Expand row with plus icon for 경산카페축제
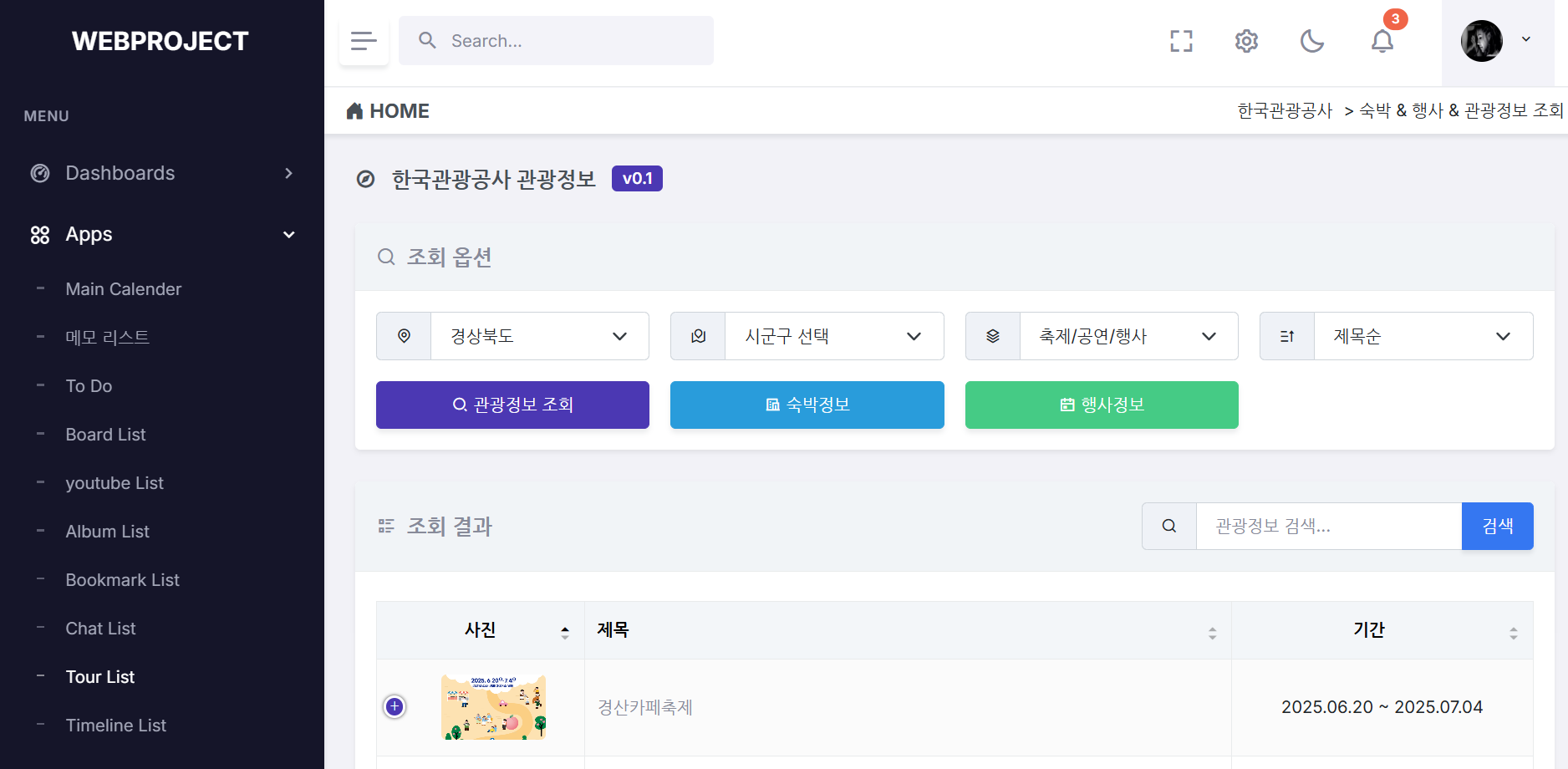 tap(395, 706)
